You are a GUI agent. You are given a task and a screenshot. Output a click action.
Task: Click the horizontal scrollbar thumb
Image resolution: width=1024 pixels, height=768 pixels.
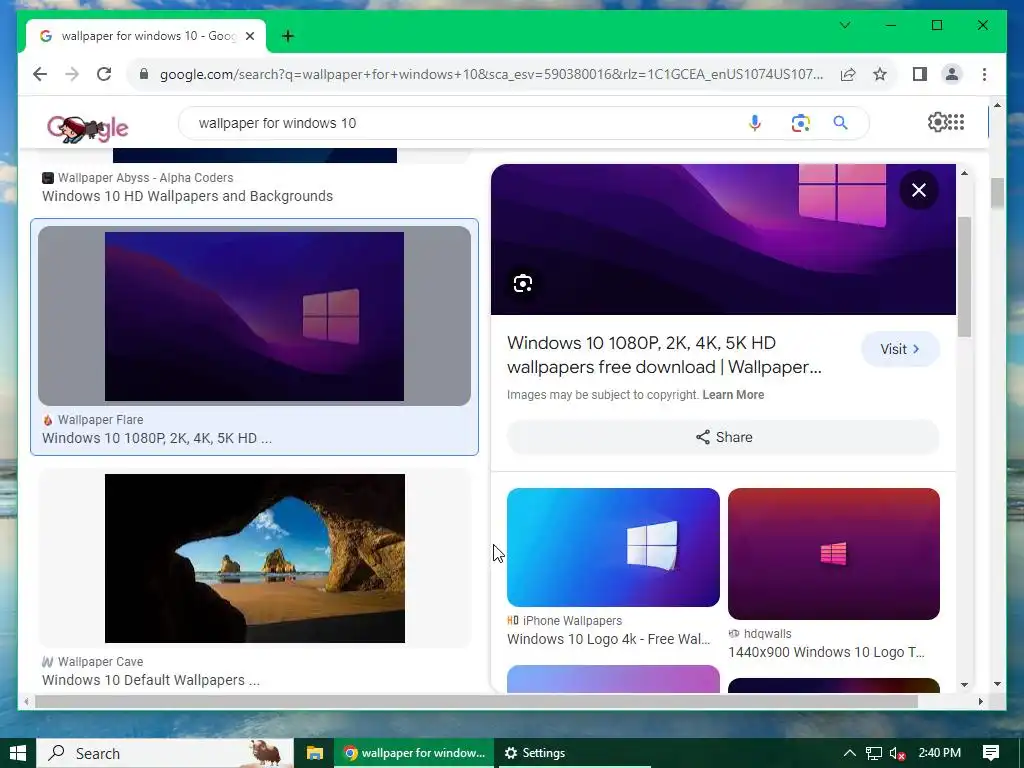click(x=476, y=701)
